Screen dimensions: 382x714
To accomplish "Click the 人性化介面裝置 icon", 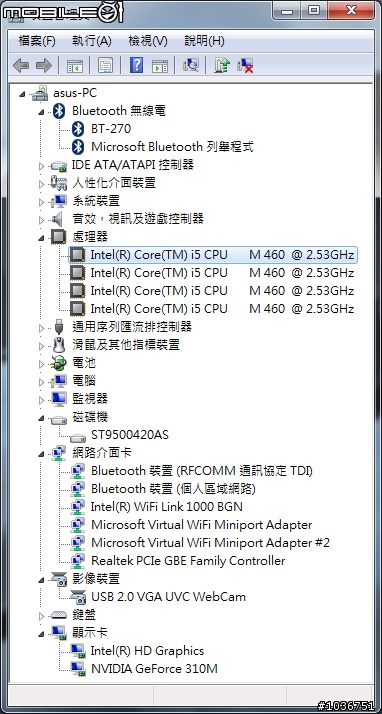I will (x=59, y=183).
